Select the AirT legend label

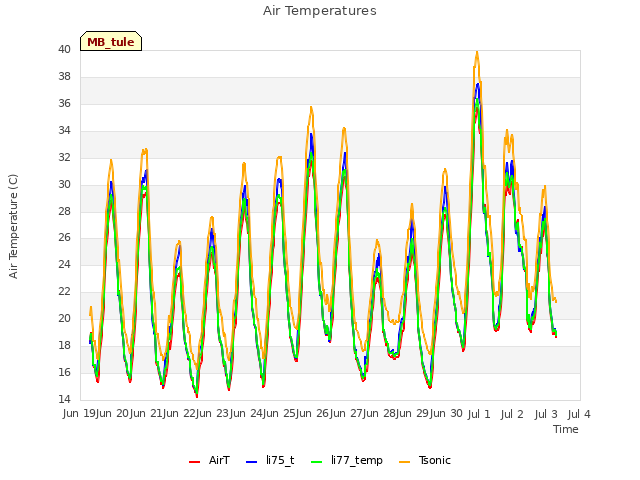(219, 460)
